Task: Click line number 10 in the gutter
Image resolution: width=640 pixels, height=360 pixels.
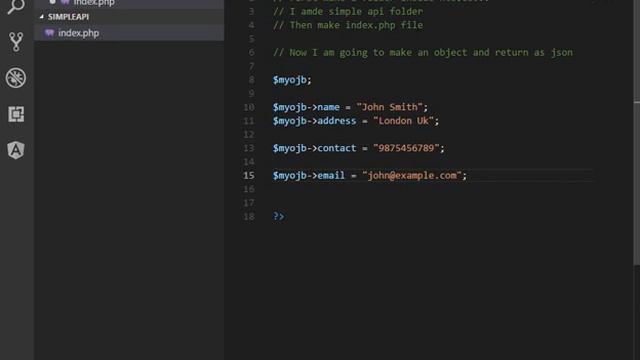Action: point(249,107)
